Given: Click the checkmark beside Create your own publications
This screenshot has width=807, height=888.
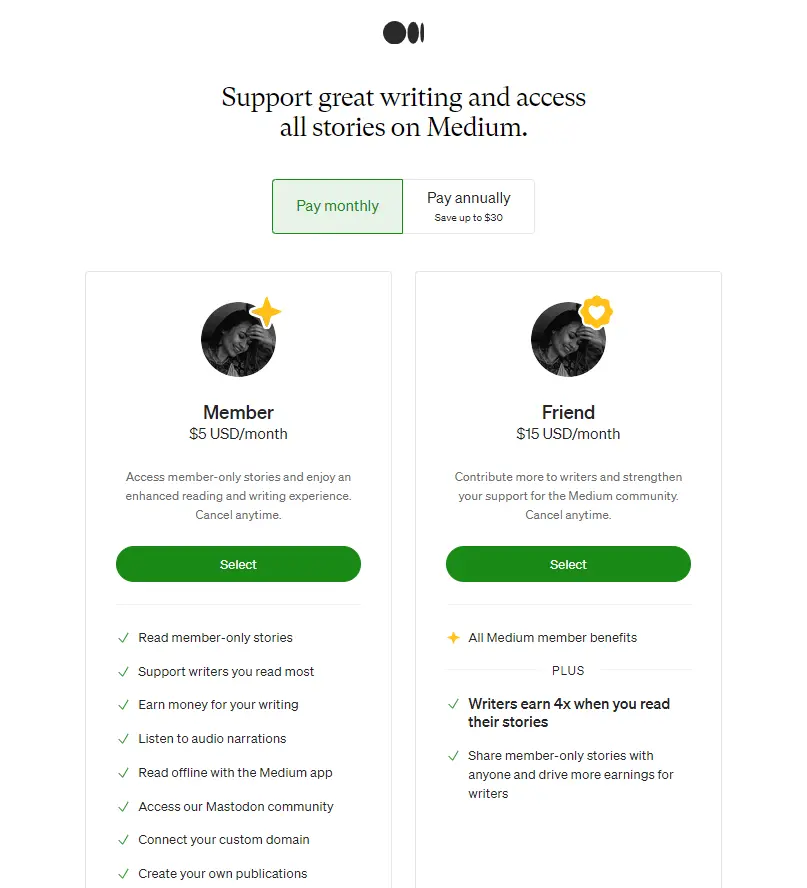Looking at the screenshot, I should (123, 874).
